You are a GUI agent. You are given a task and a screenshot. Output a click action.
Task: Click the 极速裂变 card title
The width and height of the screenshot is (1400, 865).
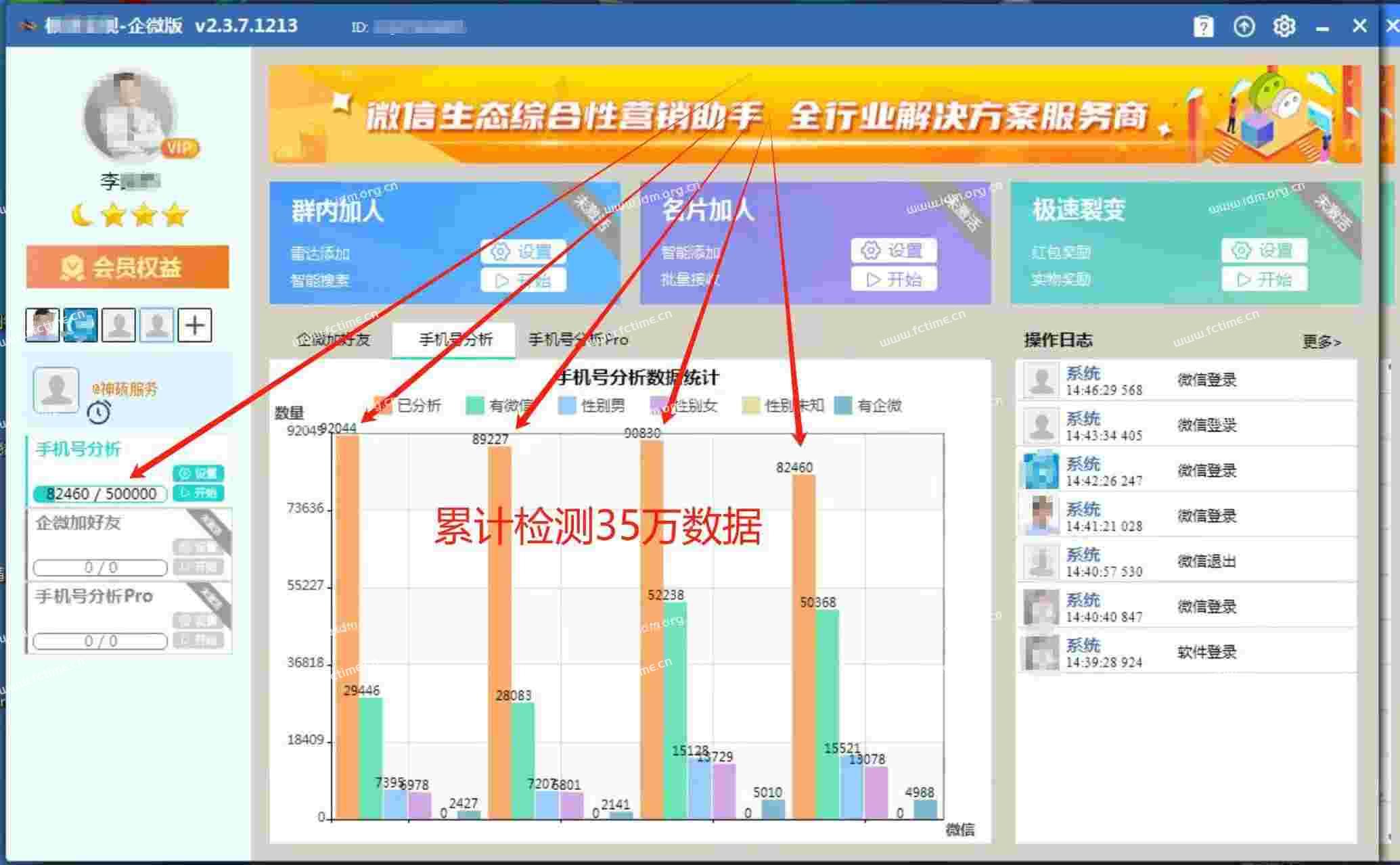[1079, 210]
